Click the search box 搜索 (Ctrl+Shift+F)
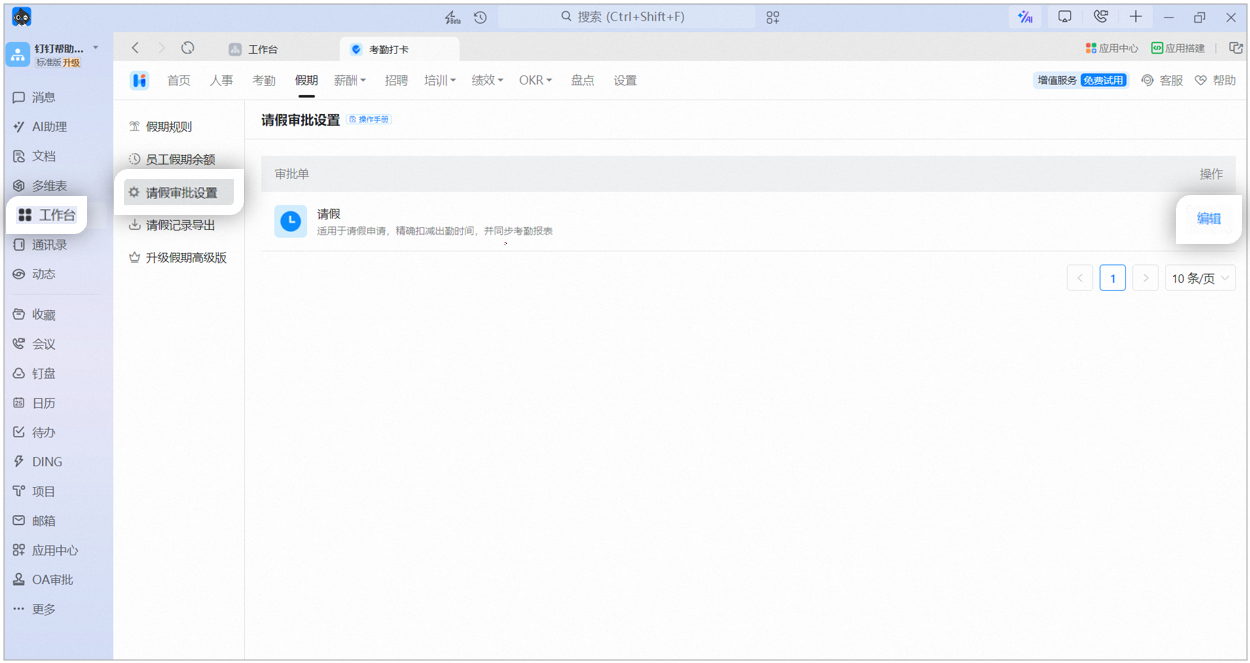Image resolution: width=1250 pixels, height=663 pixels. coord(627,17)
